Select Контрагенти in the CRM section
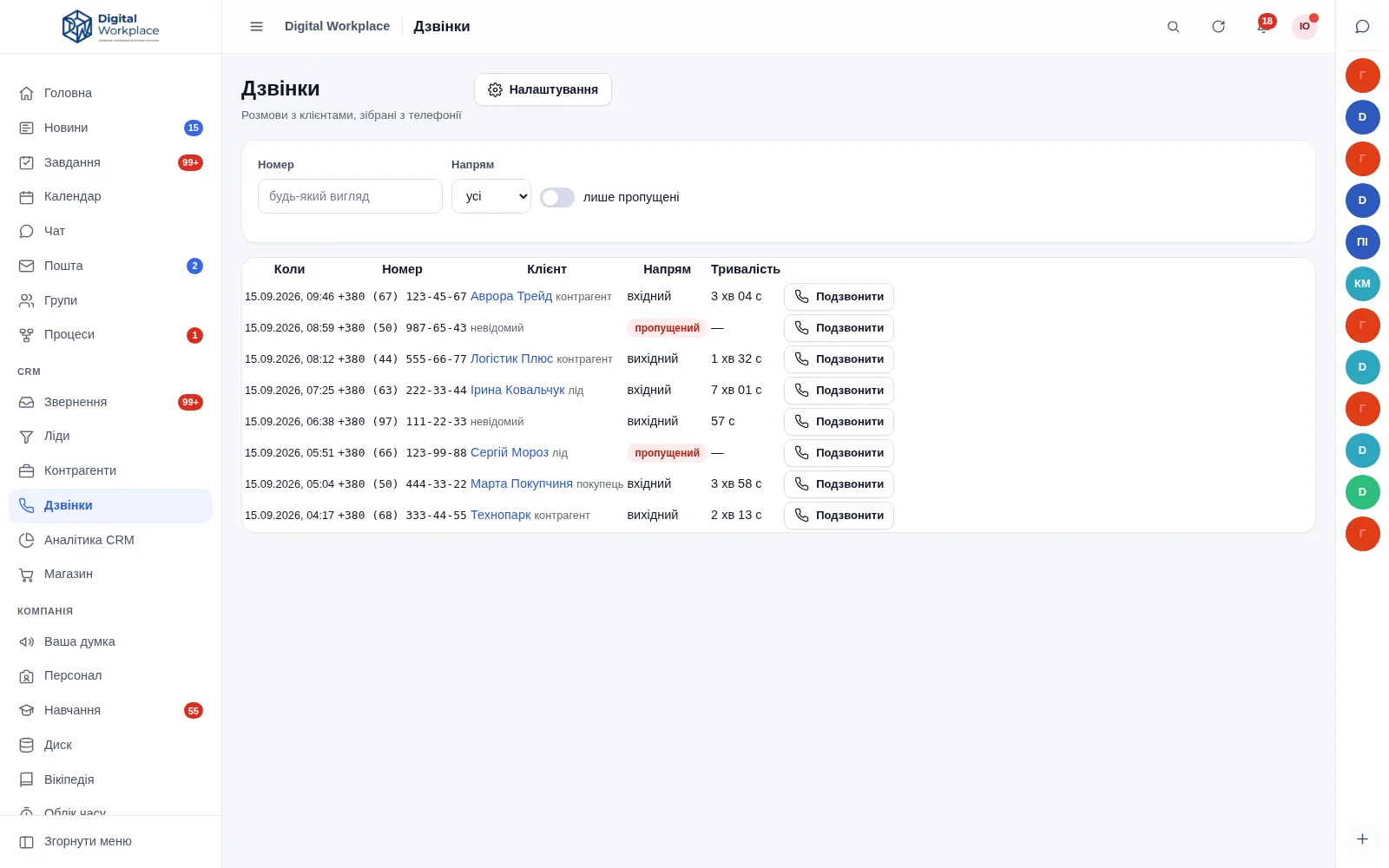 click(111, 470)
